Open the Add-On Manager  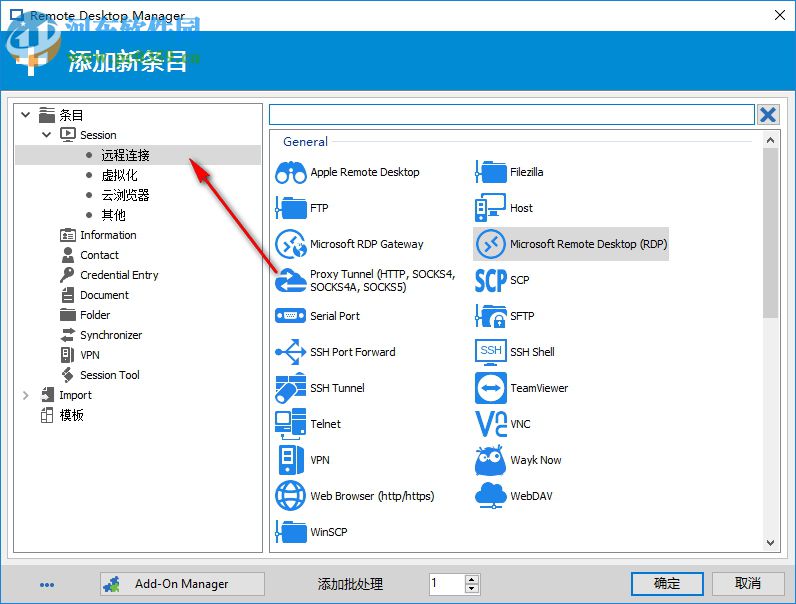coord(182,584)
